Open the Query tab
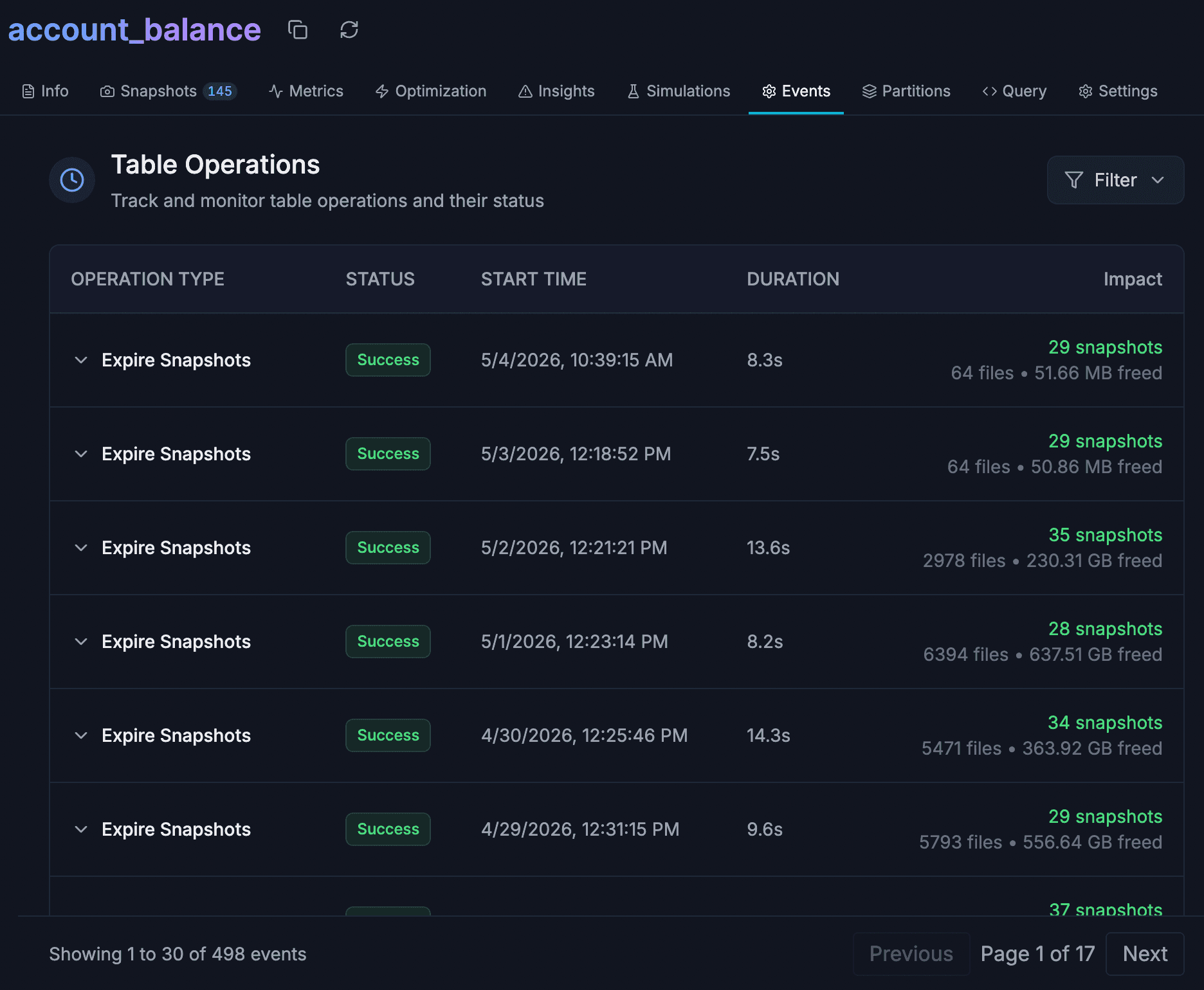 click(1014, 91)
